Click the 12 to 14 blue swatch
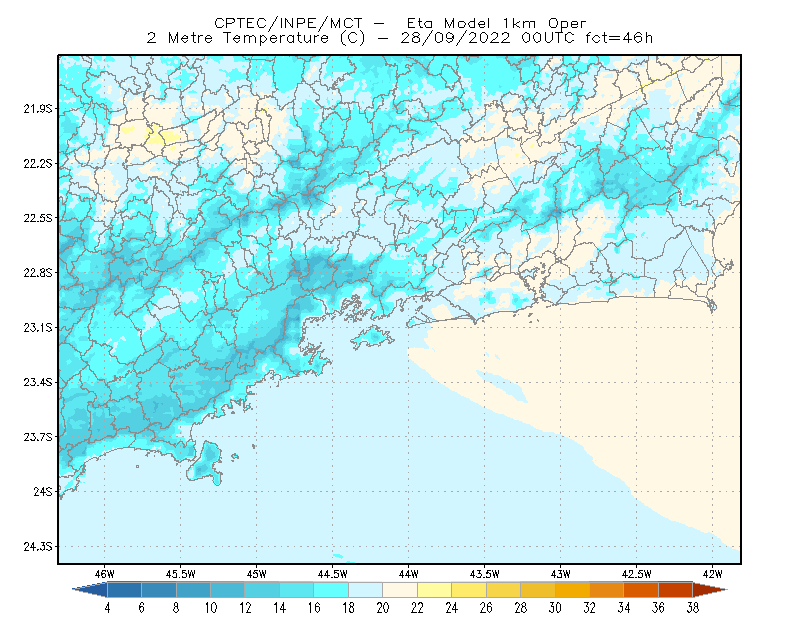 [x=262, y=590]
